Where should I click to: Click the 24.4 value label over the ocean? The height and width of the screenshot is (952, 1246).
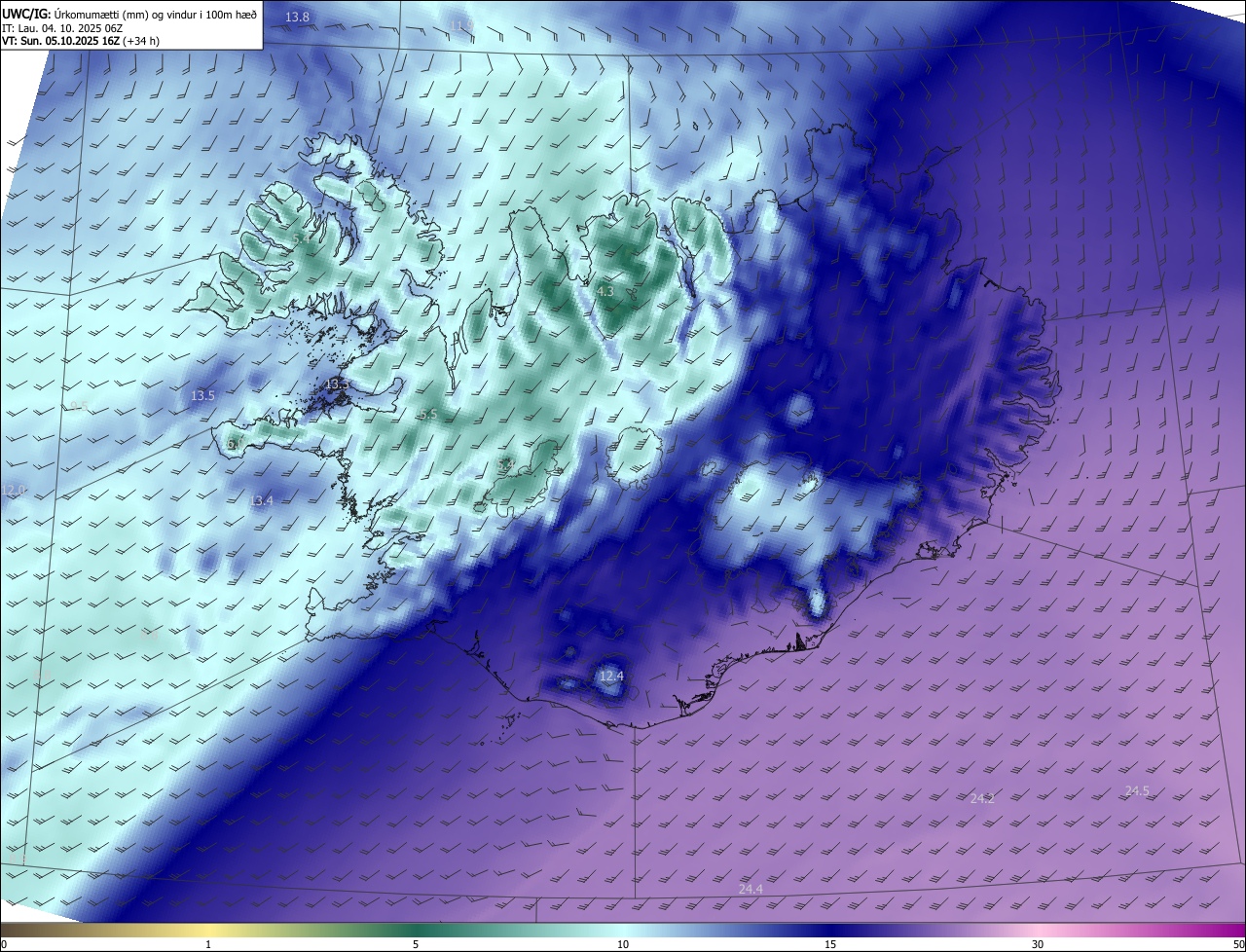pos(751,889)
